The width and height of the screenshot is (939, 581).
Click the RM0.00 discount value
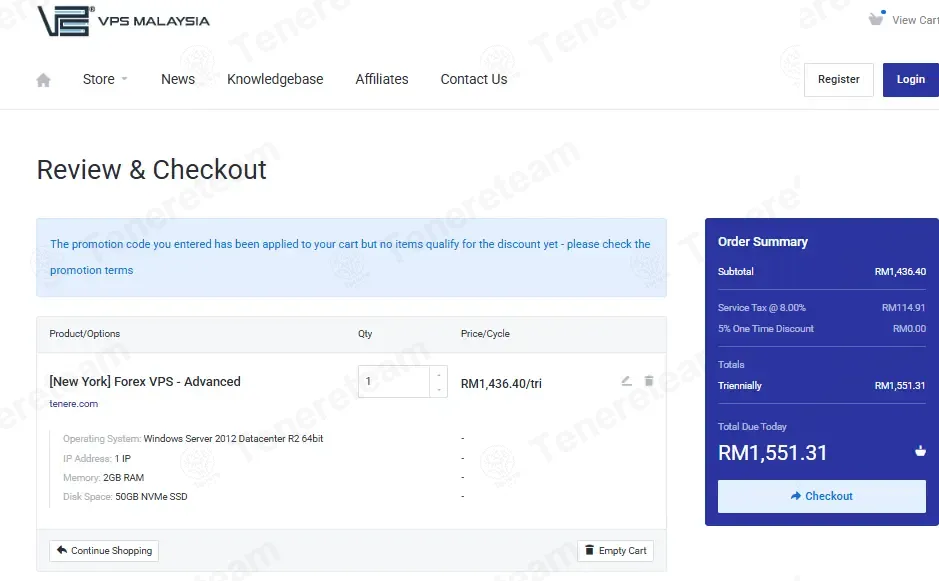tap(909, 328)
